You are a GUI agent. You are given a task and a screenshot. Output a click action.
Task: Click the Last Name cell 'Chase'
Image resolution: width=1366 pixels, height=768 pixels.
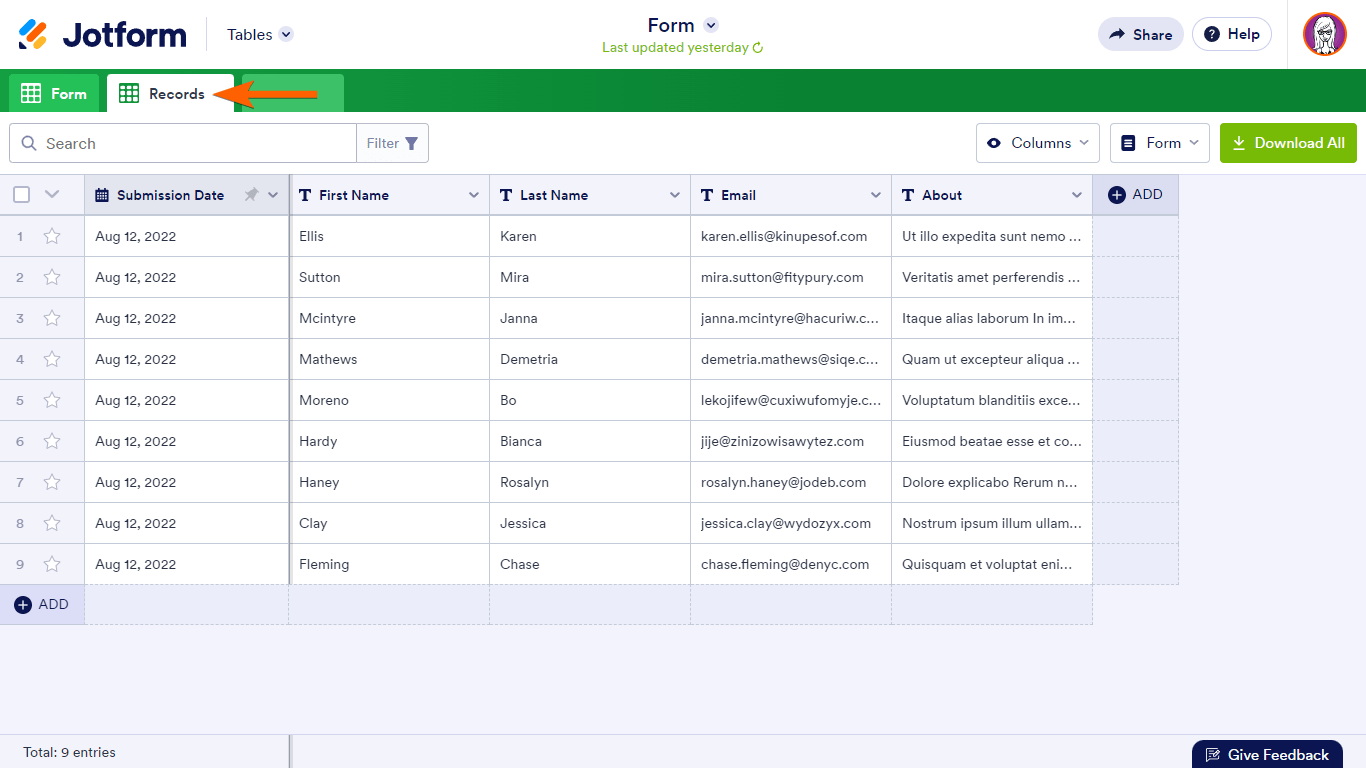(590, 564)
